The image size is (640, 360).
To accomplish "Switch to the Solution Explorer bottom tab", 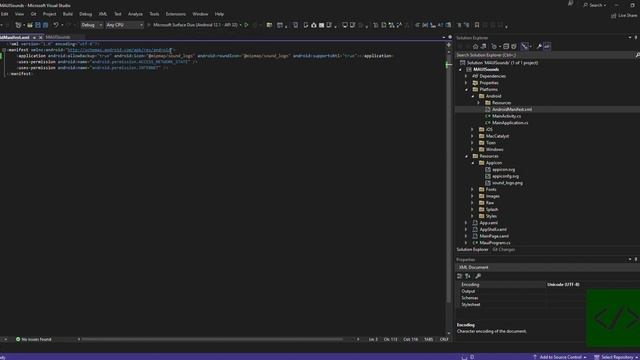I will [x=472, y=250].
